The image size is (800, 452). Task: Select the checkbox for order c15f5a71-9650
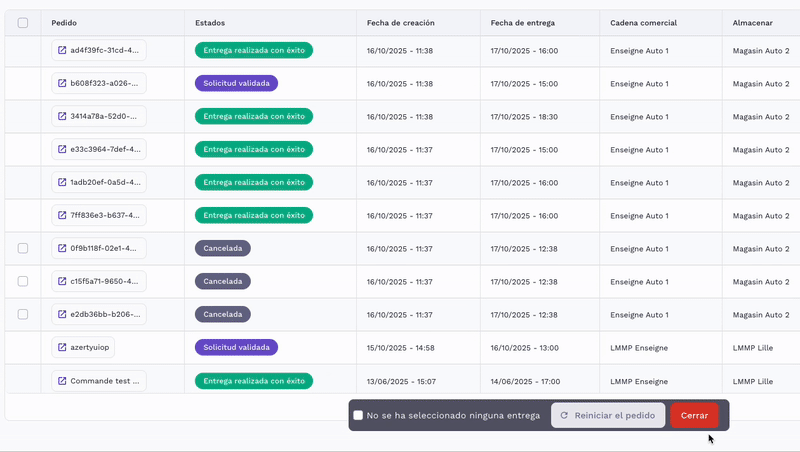[x=23, y=281]
